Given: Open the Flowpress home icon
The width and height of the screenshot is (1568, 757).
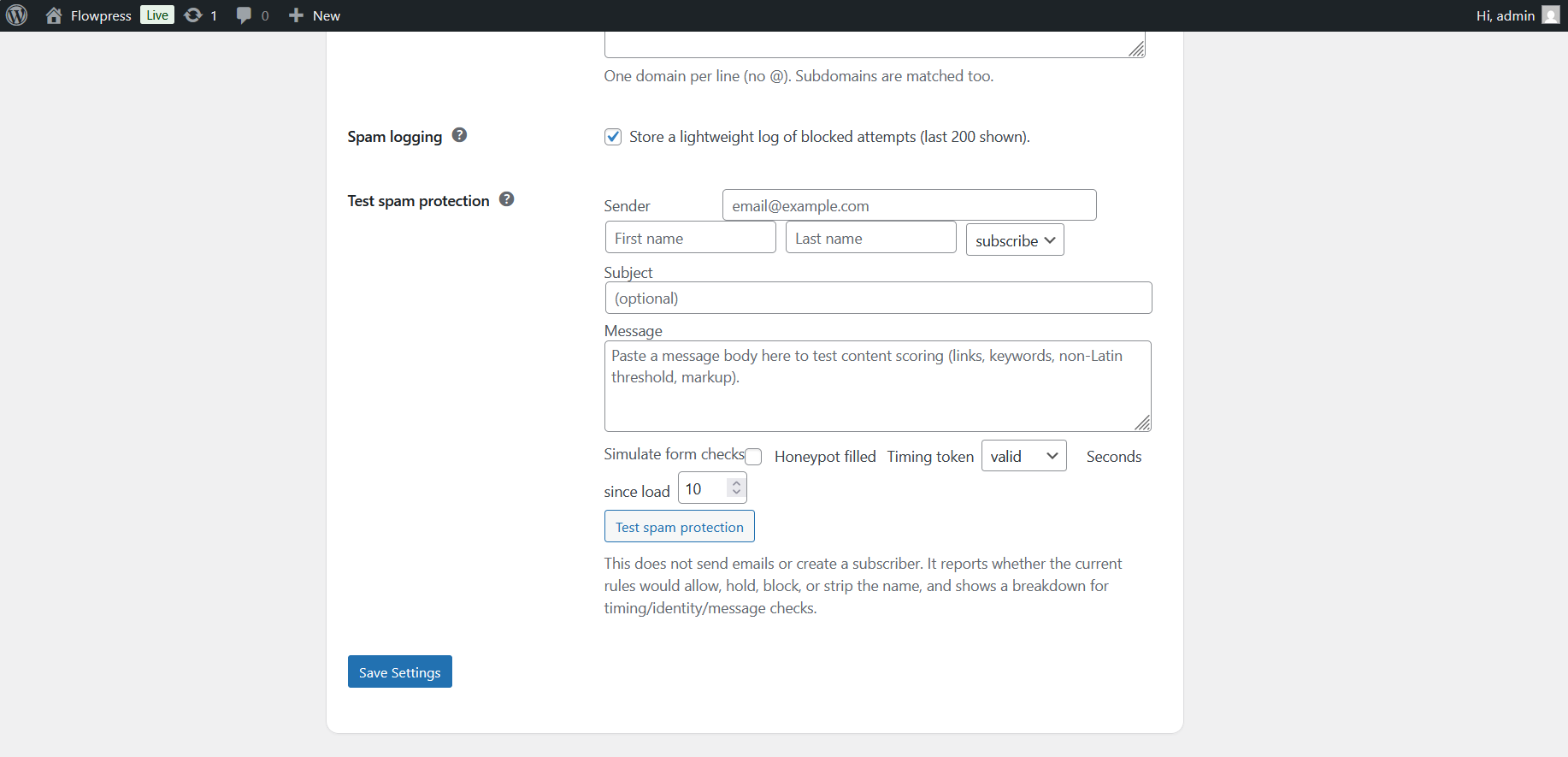Looking at the screenshot, I should [x=54, y=15].
